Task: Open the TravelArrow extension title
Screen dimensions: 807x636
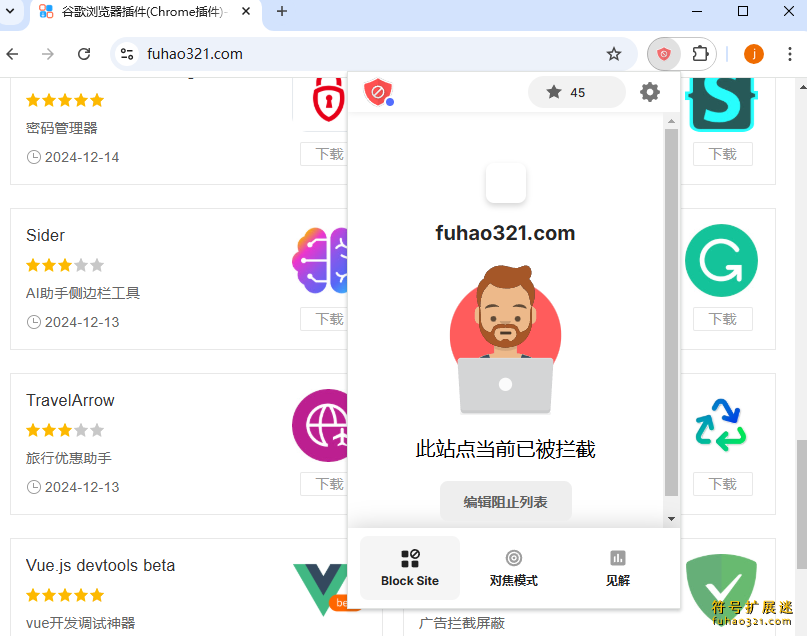Action: (x=70, y=400)
